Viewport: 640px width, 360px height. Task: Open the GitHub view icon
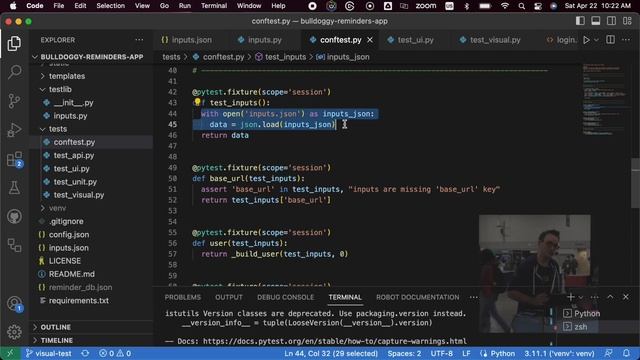point(14,216)
